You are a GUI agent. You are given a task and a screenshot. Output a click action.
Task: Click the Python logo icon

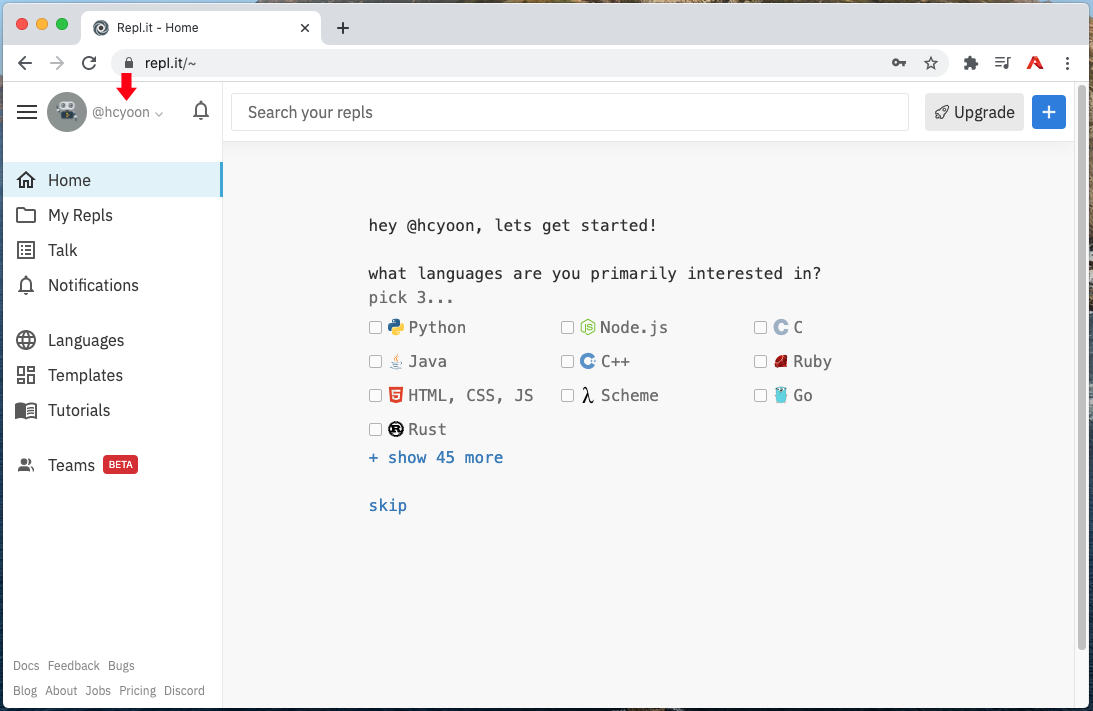pos(396,327)
